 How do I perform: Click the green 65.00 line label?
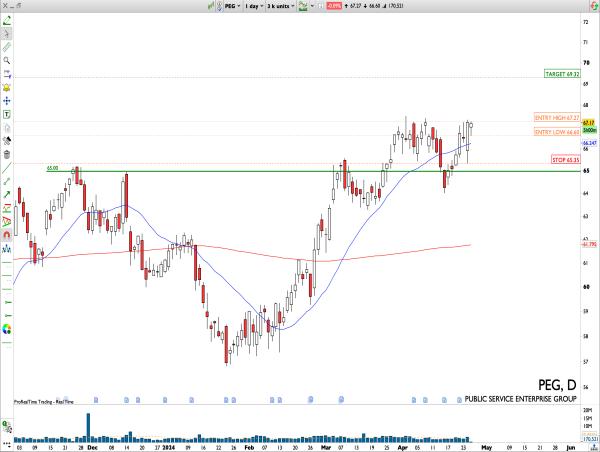tap(52, 168)
